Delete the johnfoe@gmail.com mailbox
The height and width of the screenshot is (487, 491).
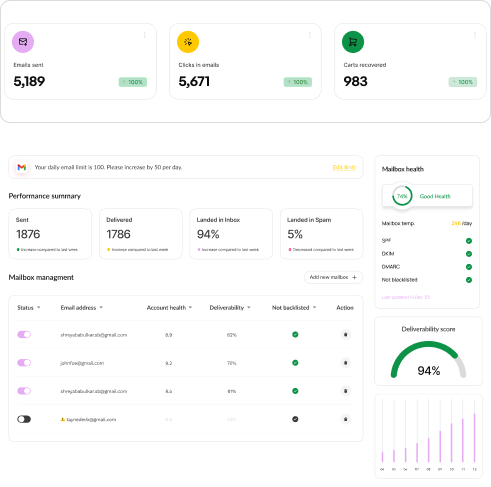click(x=345, y=363)
